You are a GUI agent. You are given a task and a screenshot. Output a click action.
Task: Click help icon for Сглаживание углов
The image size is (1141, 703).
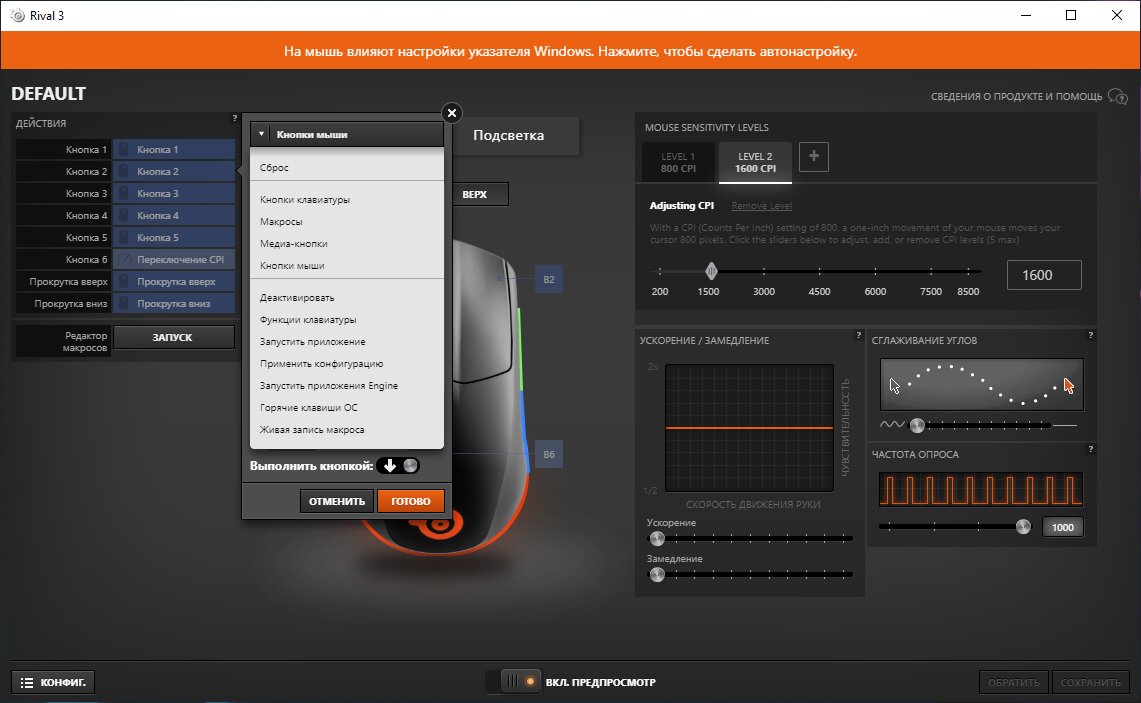tap(1090, 335)
